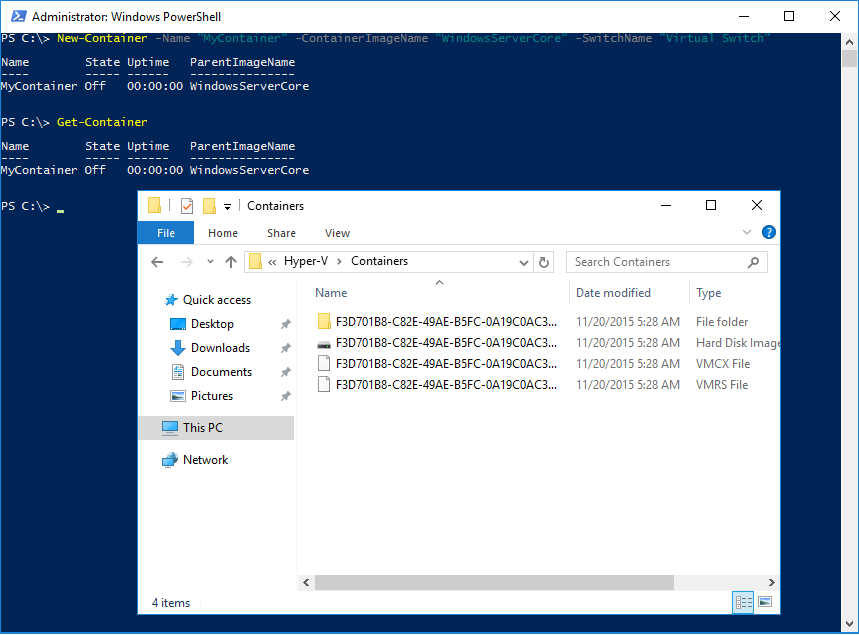Maximize the Containers Explorer window

(x=711, y=206)
